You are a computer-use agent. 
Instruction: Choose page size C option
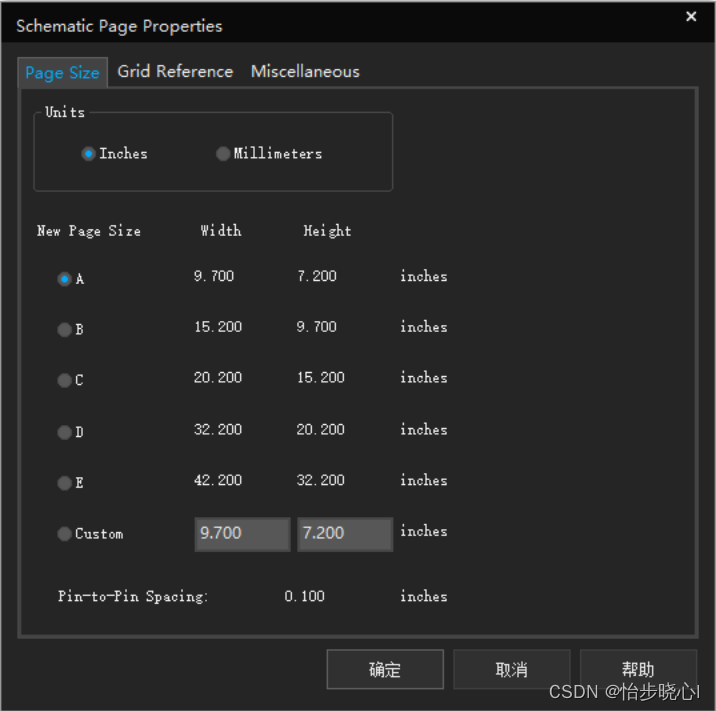[65, 380]
